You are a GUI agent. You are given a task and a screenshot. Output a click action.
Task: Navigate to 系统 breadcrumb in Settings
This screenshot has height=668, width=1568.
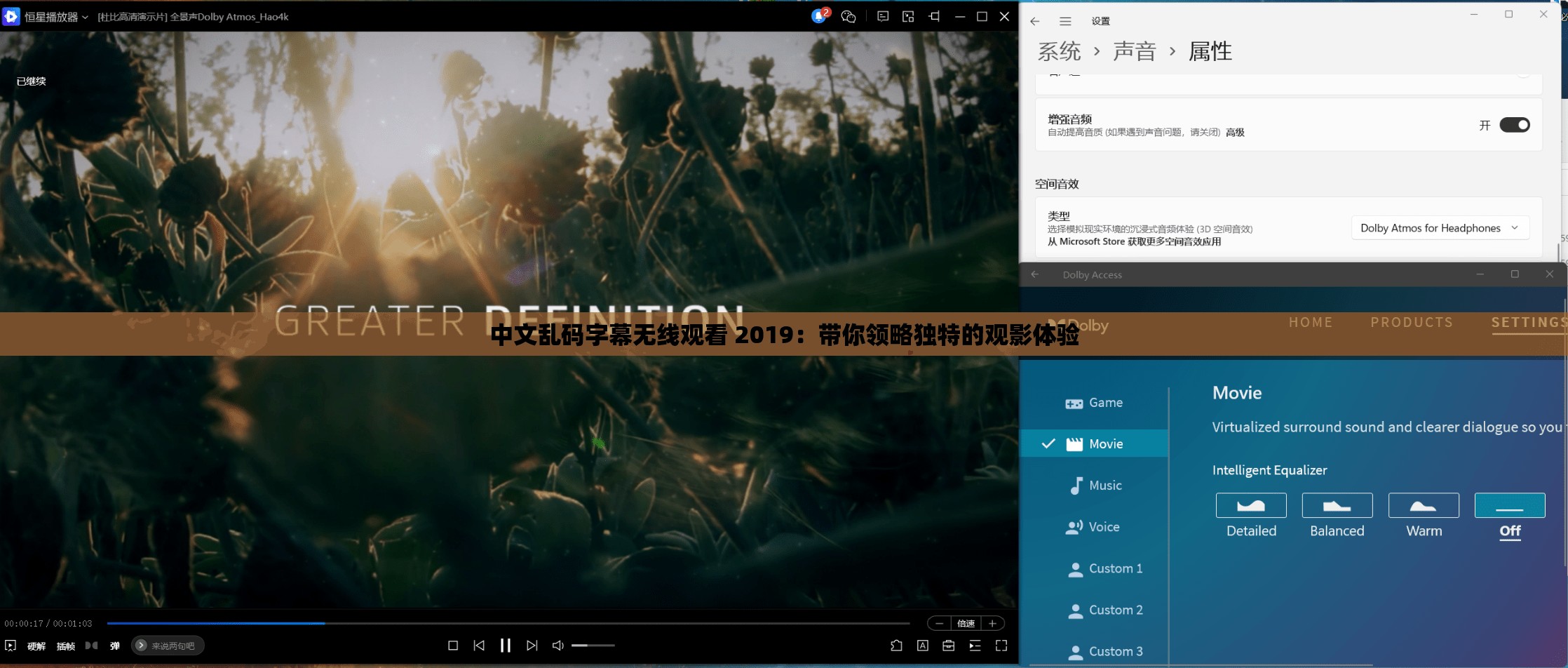coord(1060,51)
